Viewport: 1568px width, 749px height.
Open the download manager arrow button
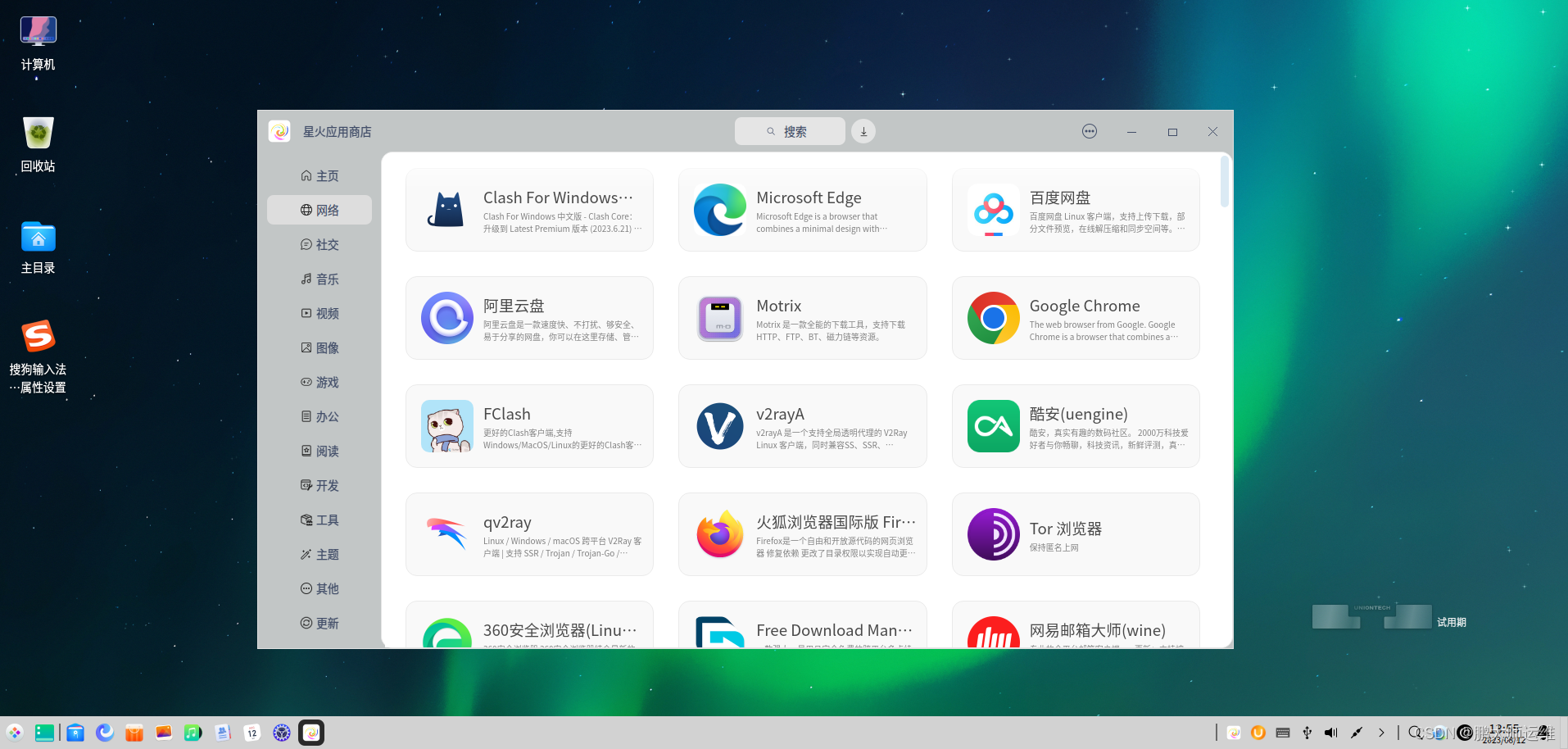(x=863, y=131)
